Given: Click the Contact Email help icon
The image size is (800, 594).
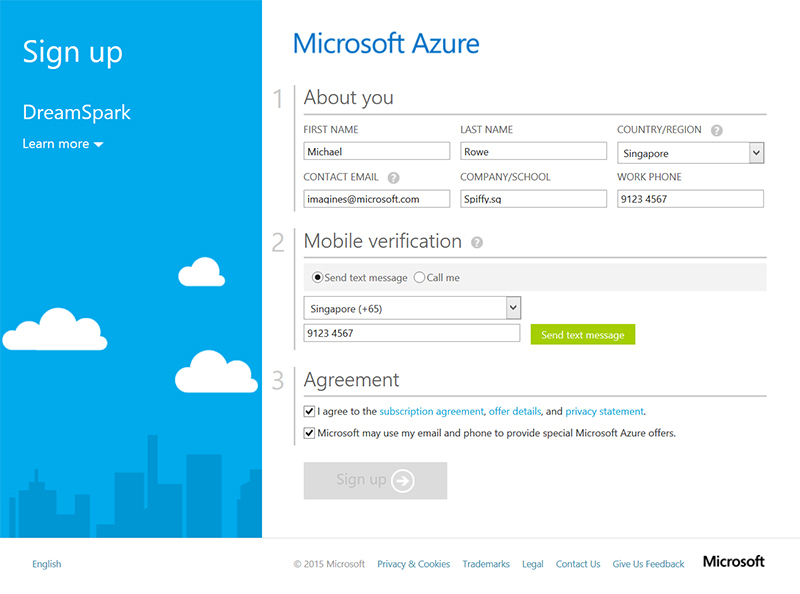Looking at the screenshot, I should 393,178.
